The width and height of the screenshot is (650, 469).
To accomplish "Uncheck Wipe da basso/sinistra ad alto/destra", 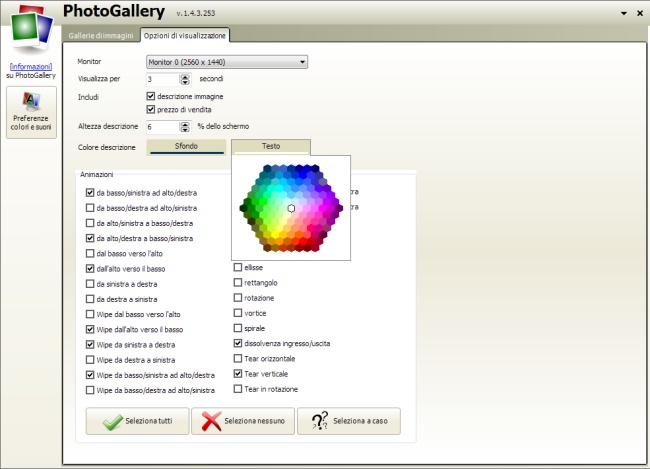I will click(90, 375).
